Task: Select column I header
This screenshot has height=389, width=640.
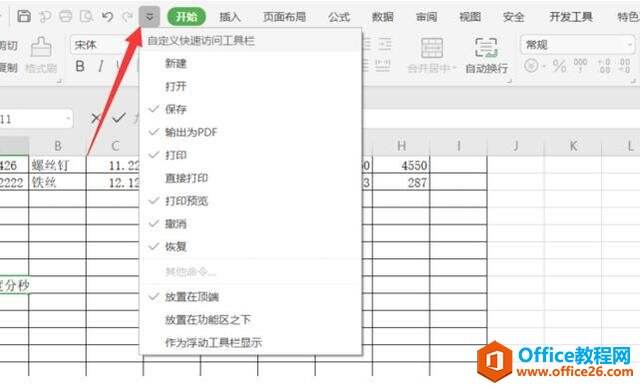Action: 458,146
